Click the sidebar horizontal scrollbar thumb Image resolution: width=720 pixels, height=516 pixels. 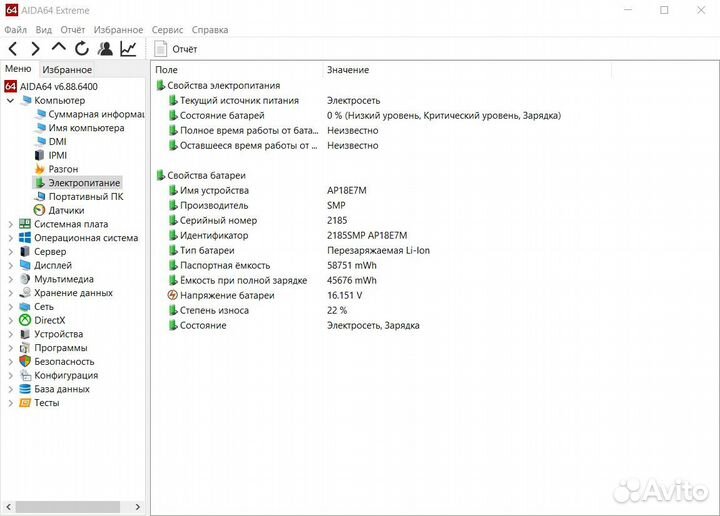pyautogui.click(x=68, y=507)
